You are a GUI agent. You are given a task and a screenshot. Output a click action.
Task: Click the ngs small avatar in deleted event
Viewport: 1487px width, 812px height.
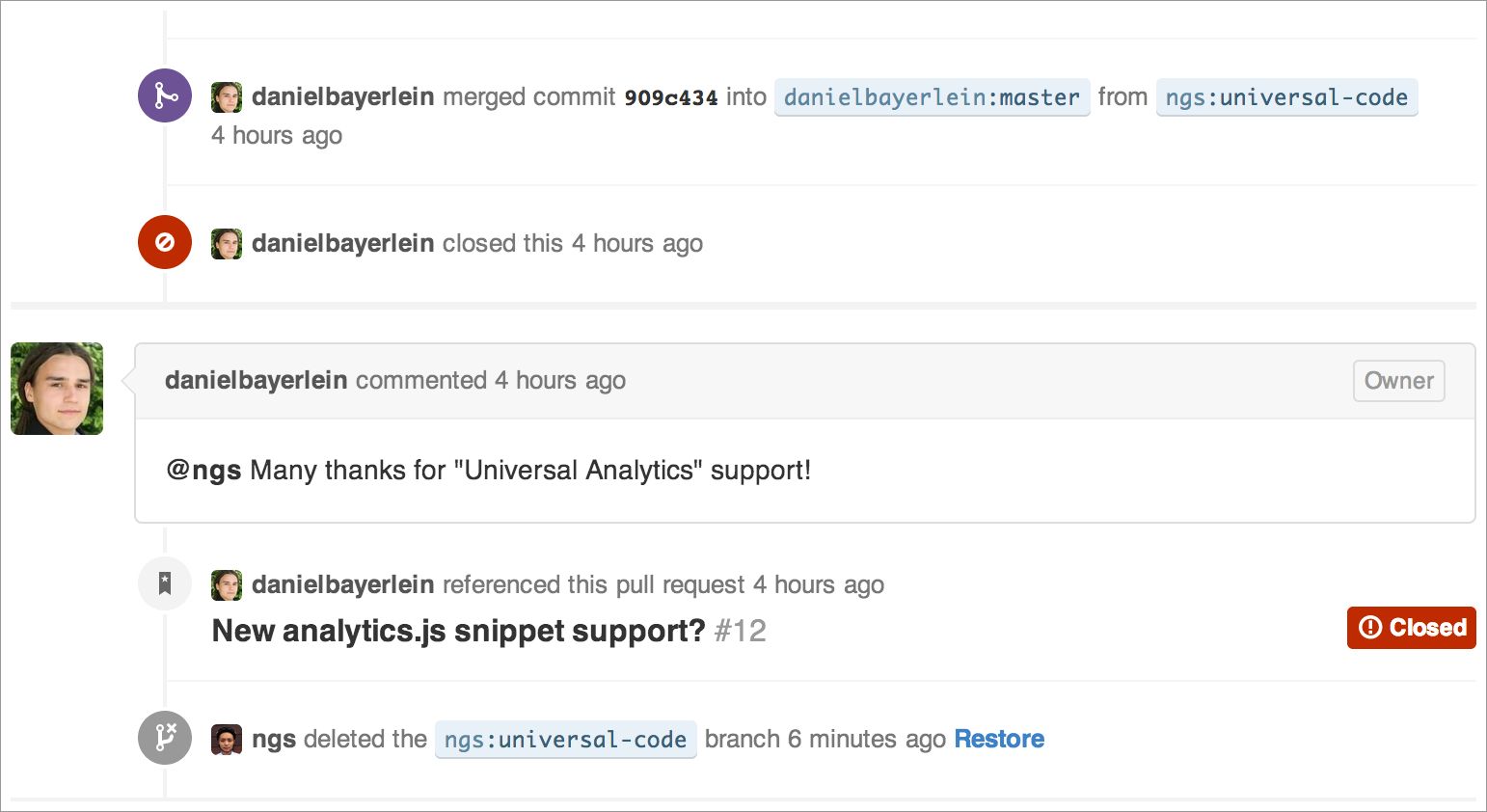(x=227, y=740)
